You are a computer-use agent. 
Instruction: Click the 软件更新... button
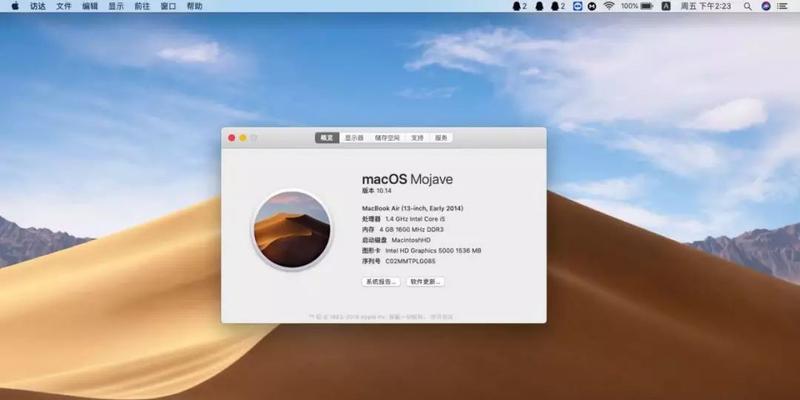click(426, 282)
